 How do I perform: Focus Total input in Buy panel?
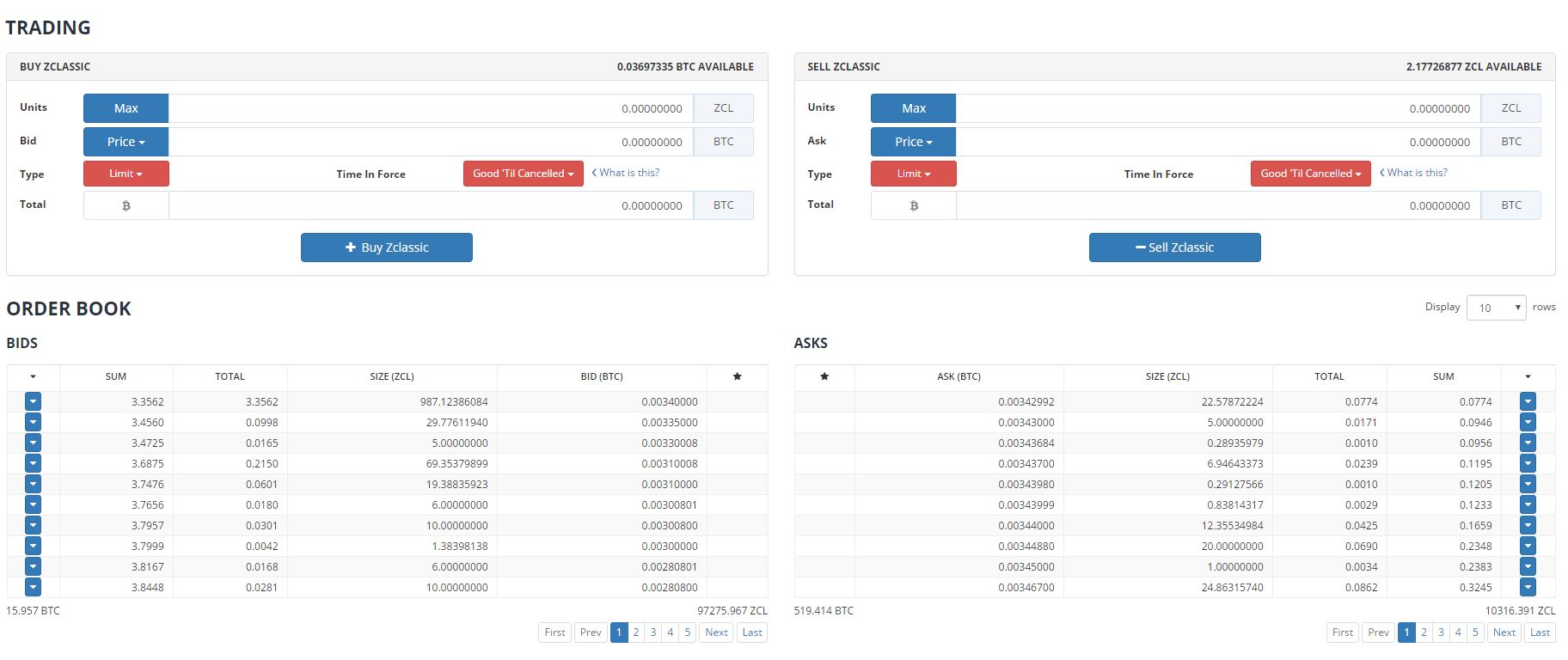pyautogui.click(x=431, y=205)
